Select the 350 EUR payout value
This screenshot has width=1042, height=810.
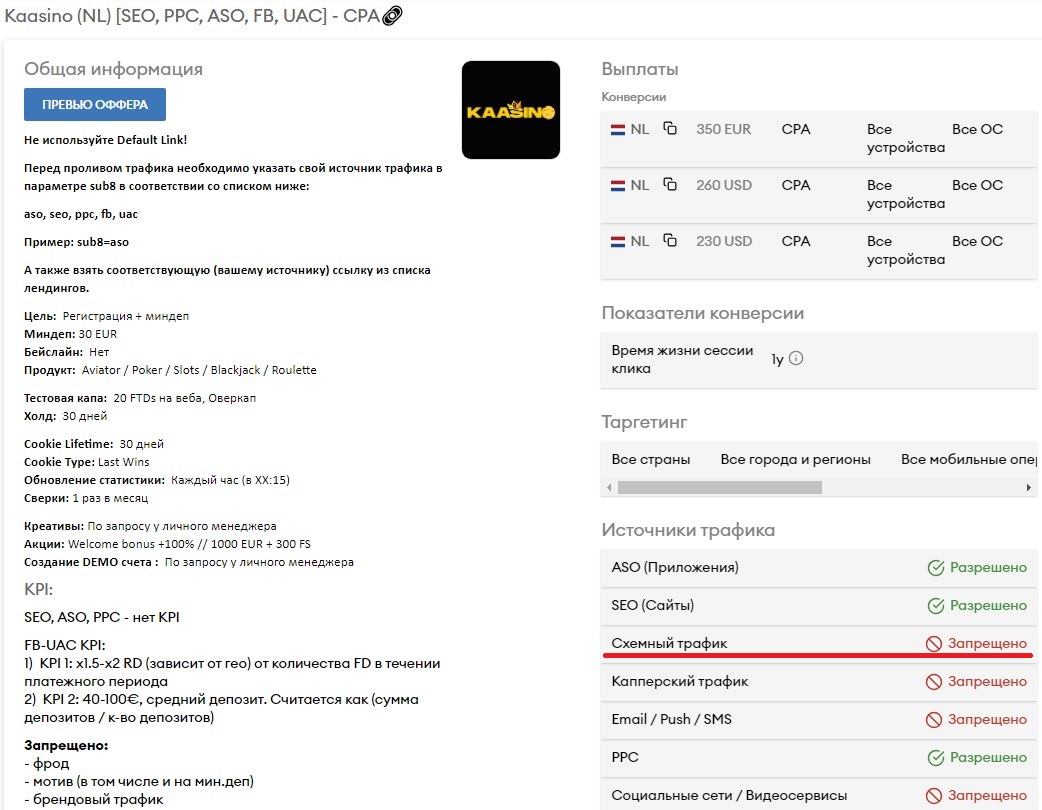tap(724, 129)
